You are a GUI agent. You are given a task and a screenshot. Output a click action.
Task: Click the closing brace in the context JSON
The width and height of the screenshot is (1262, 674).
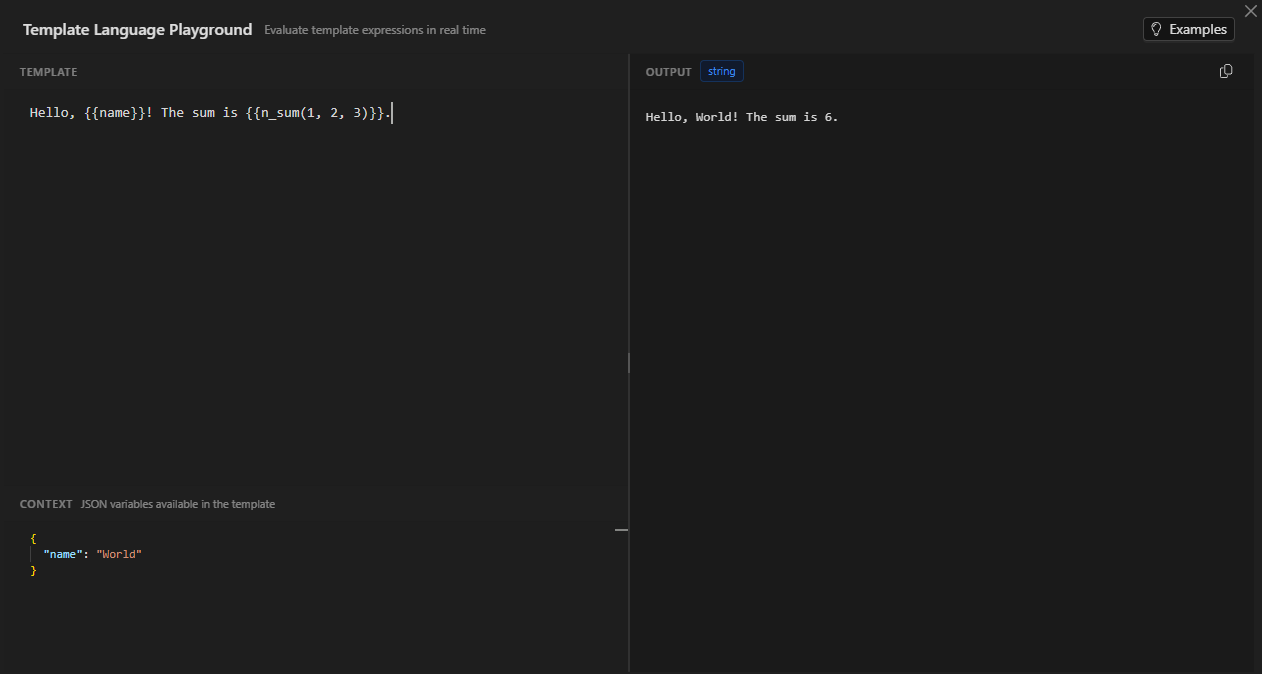33,570
